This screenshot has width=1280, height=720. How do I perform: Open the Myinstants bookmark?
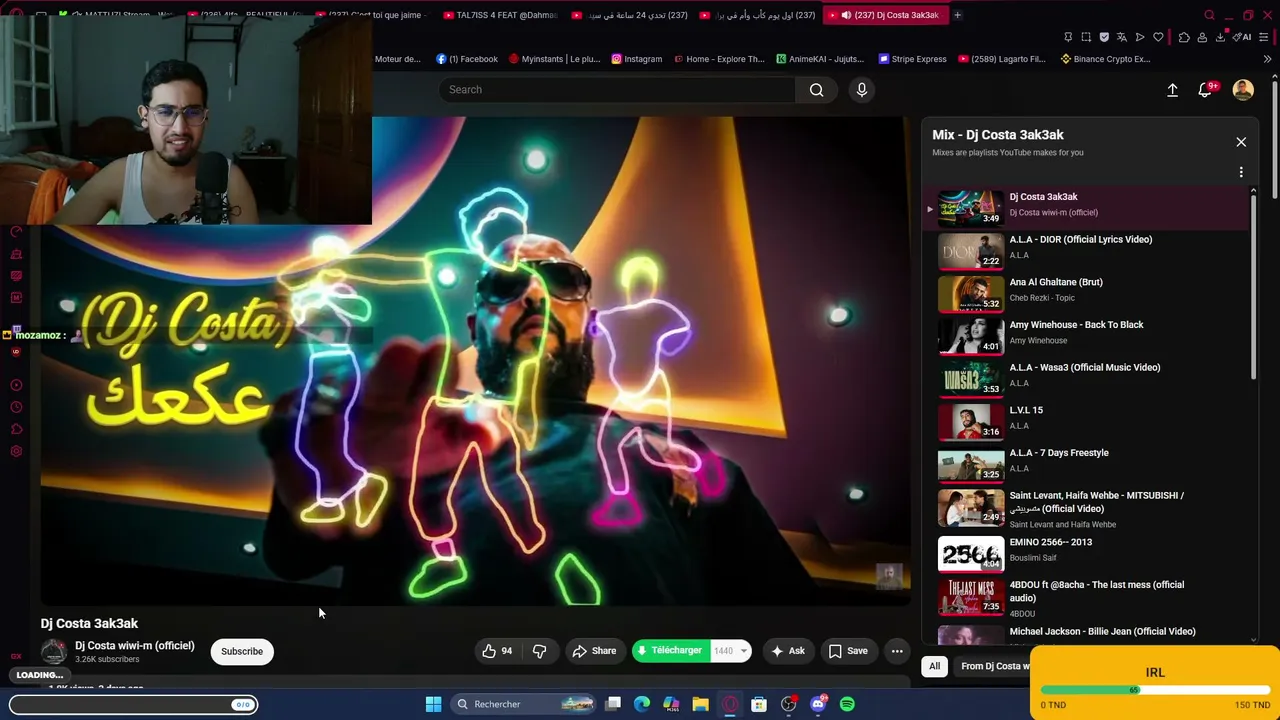554,59
